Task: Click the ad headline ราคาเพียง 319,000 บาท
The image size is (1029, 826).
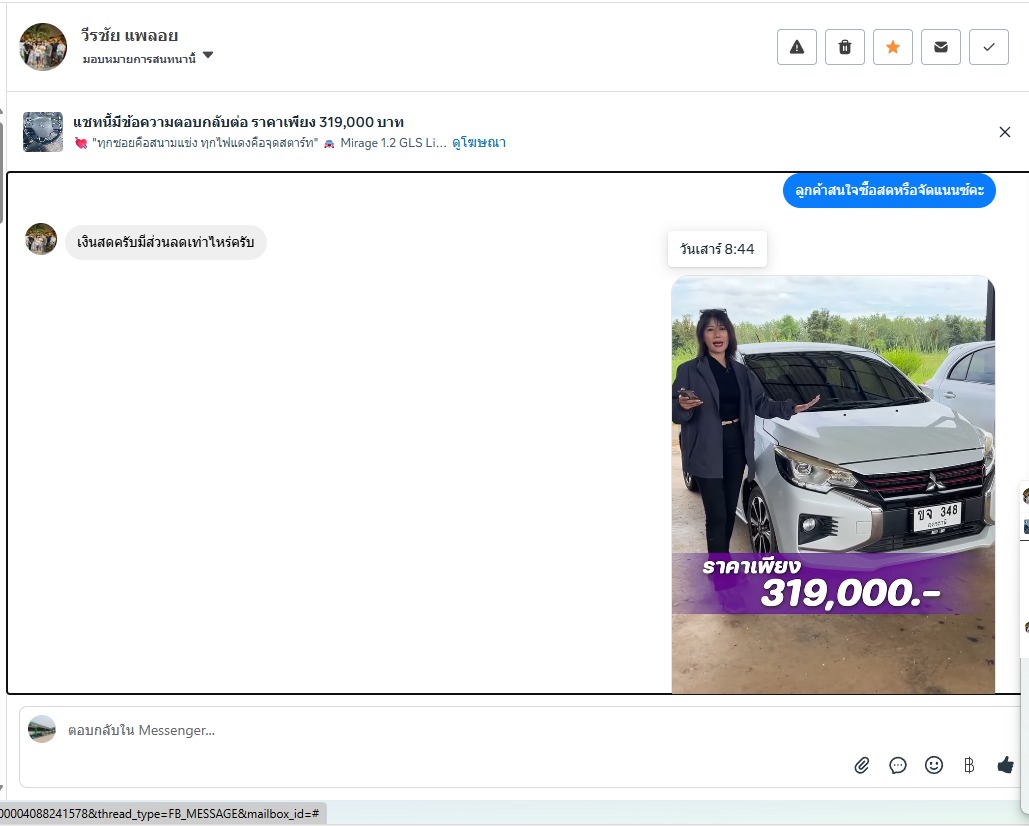Action: tap(238, 122)
